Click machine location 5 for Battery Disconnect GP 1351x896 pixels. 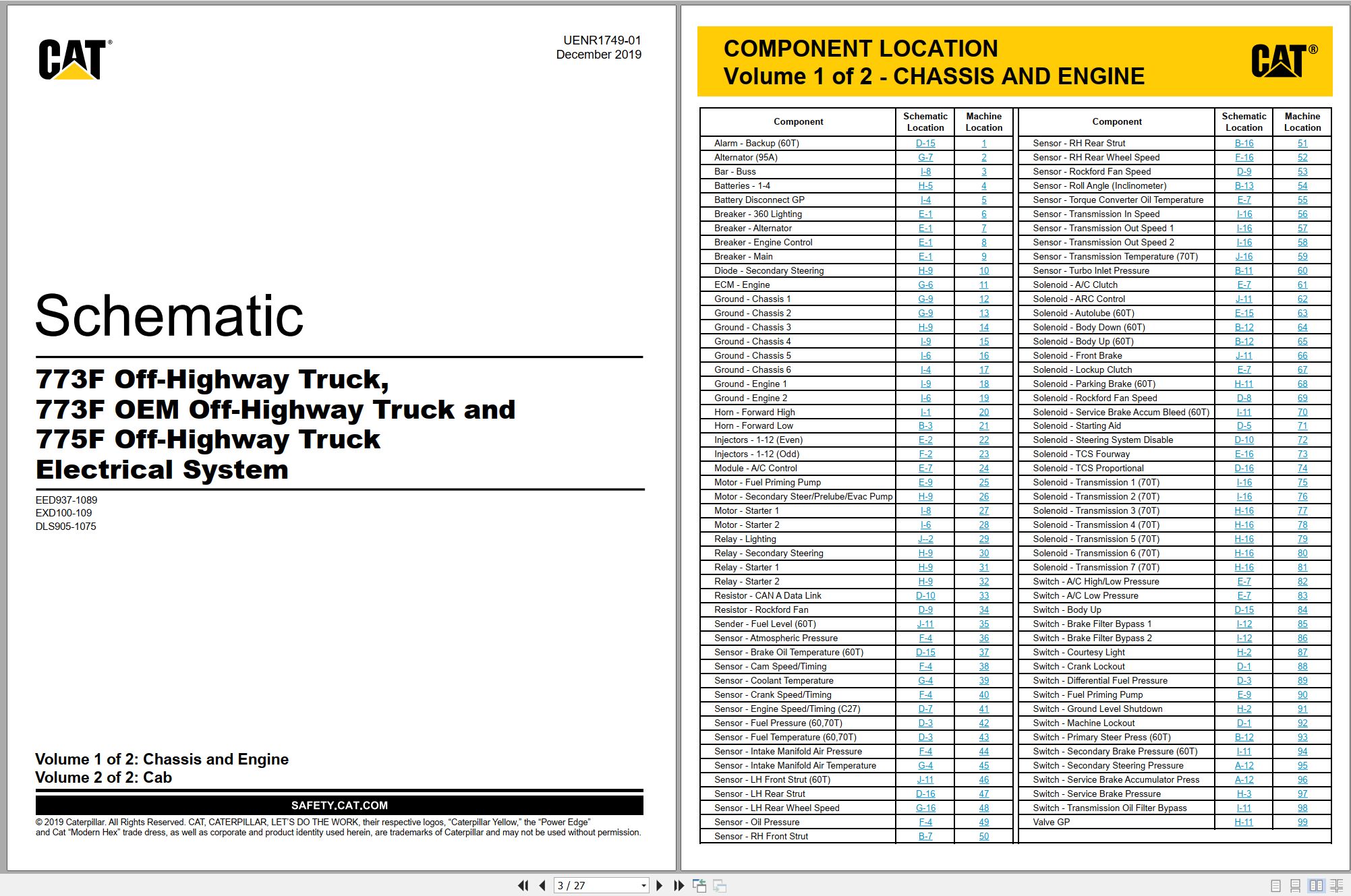(x=983, y=200)
